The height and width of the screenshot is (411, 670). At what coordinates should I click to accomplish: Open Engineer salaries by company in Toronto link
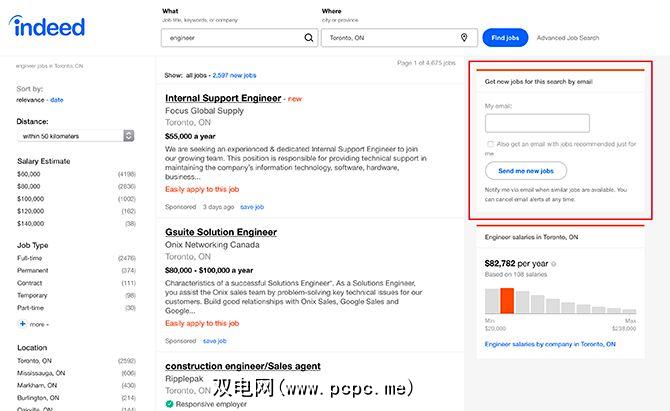548,343
